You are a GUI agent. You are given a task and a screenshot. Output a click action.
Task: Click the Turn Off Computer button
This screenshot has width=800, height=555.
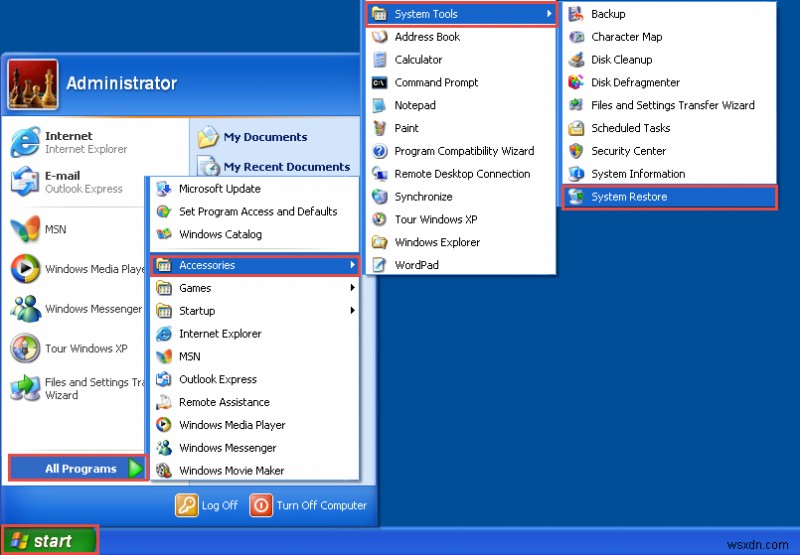tap(308, 506)
